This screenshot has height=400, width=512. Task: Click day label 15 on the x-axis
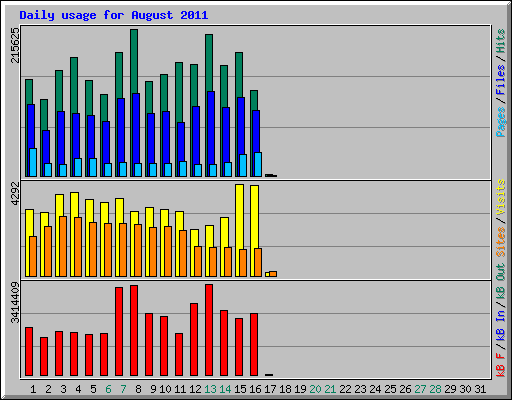point(240,389)
